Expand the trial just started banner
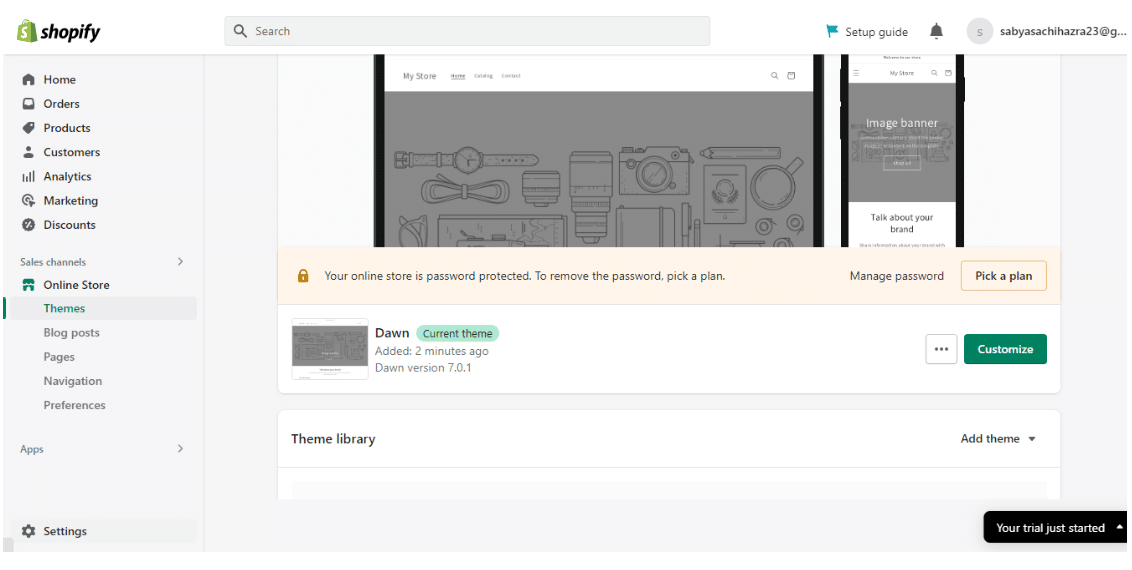The image size is (1132, 570). [x=1119, y=527]
